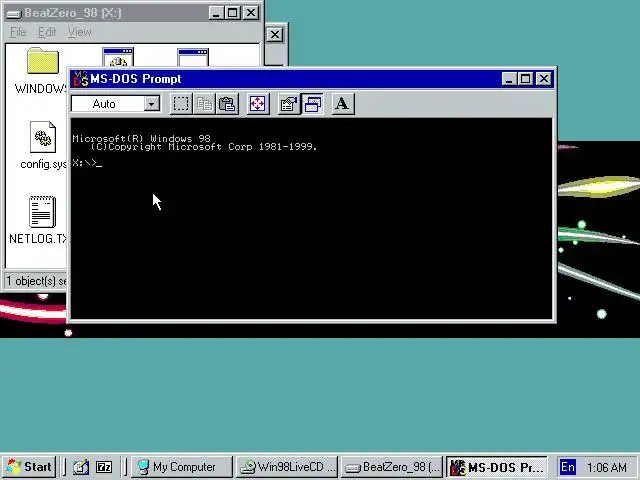The height and width of the screenshot is (480, 640).
Task: Switch to BeatZero_98 taskbar button
Action: 392,467
